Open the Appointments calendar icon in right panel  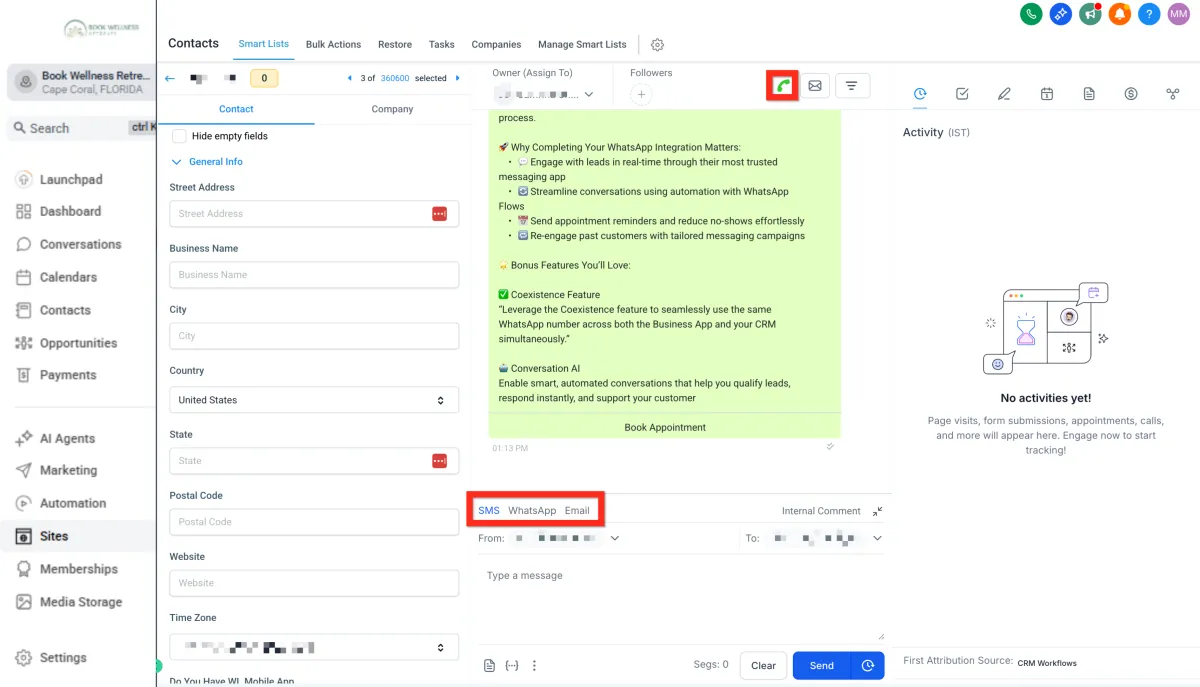coord(1046,93)
